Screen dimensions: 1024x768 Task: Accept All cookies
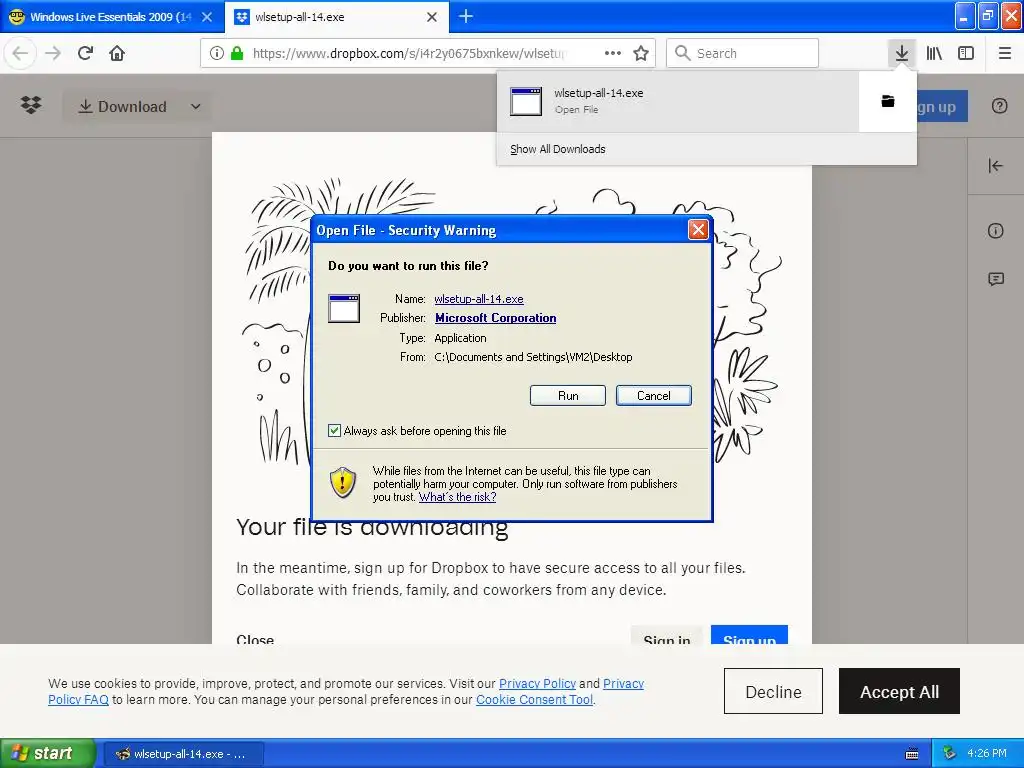899,692
